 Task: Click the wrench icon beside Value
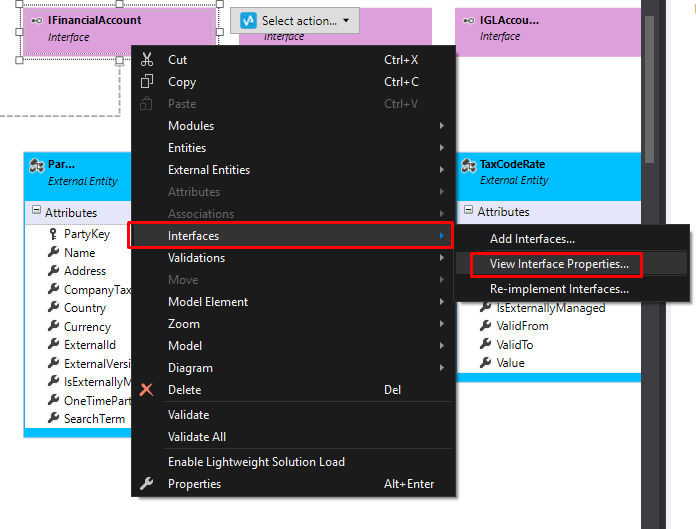tap(486, 363)
